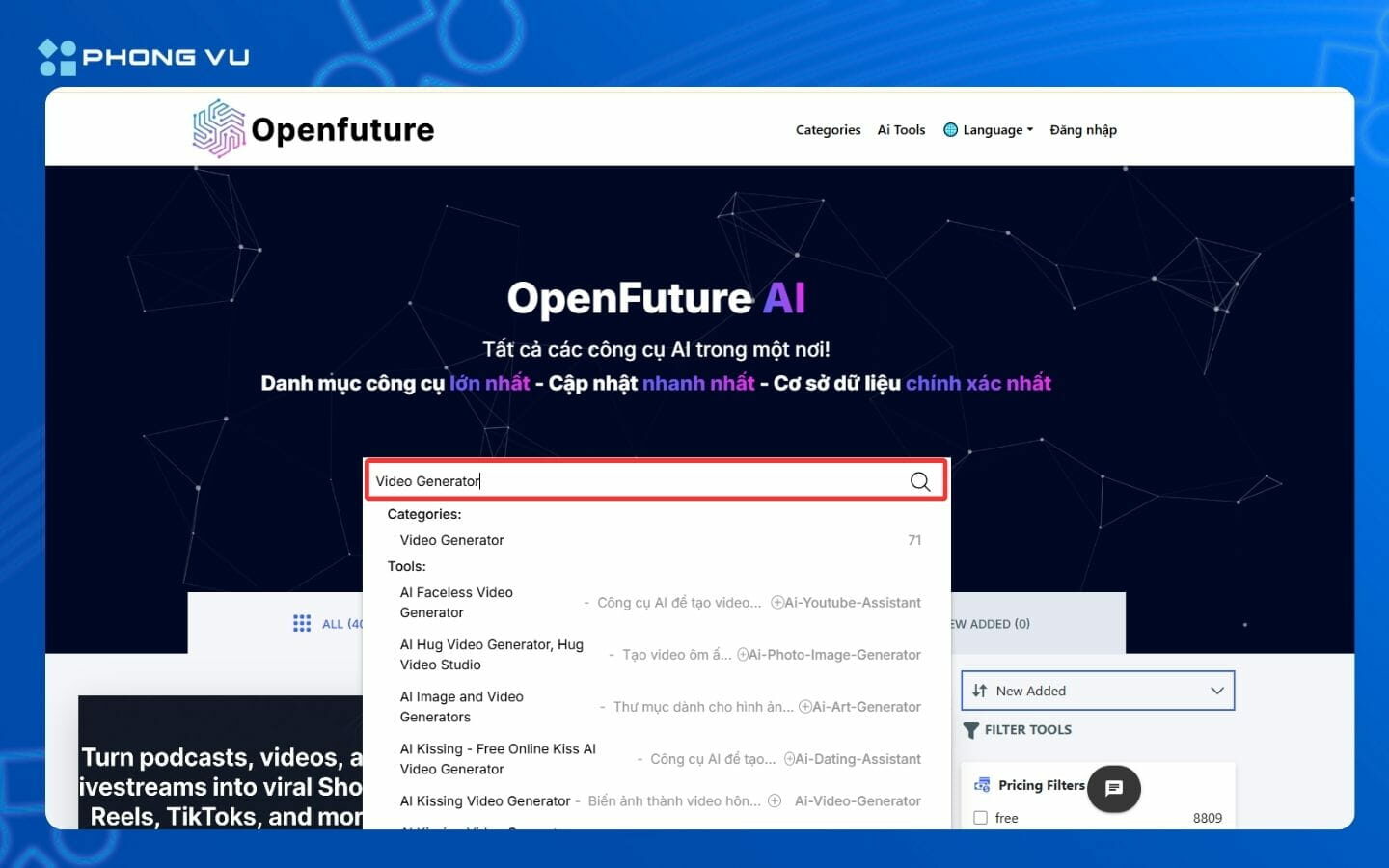This screenshot has width=1389, height=868.
Task: Click the Ai-Art-Generator category tag
Action: pyautogui.click(x=867, y=707)
